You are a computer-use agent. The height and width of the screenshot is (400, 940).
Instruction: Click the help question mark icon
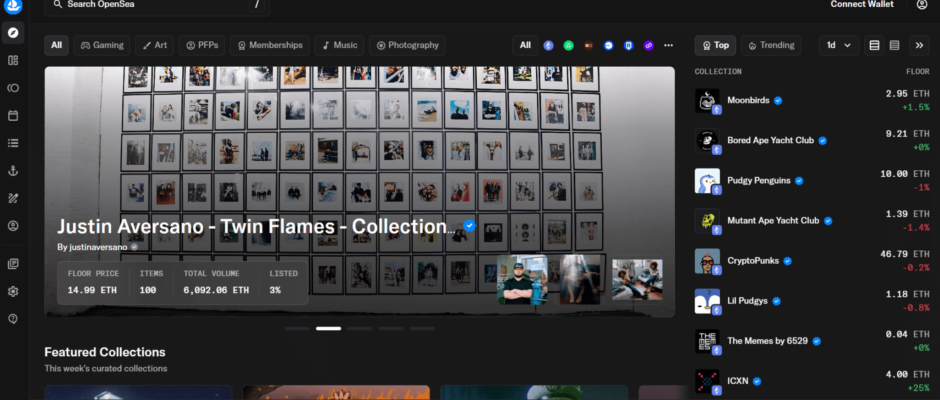(x=13, y=319)
